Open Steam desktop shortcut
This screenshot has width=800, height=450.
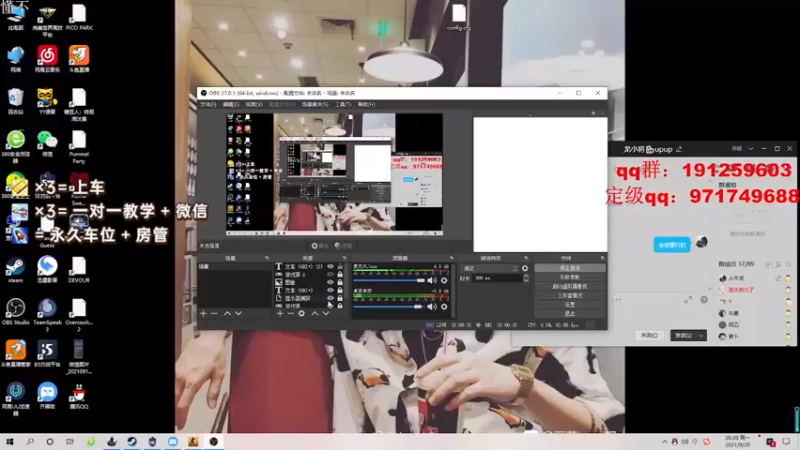[x=15, y=269]
